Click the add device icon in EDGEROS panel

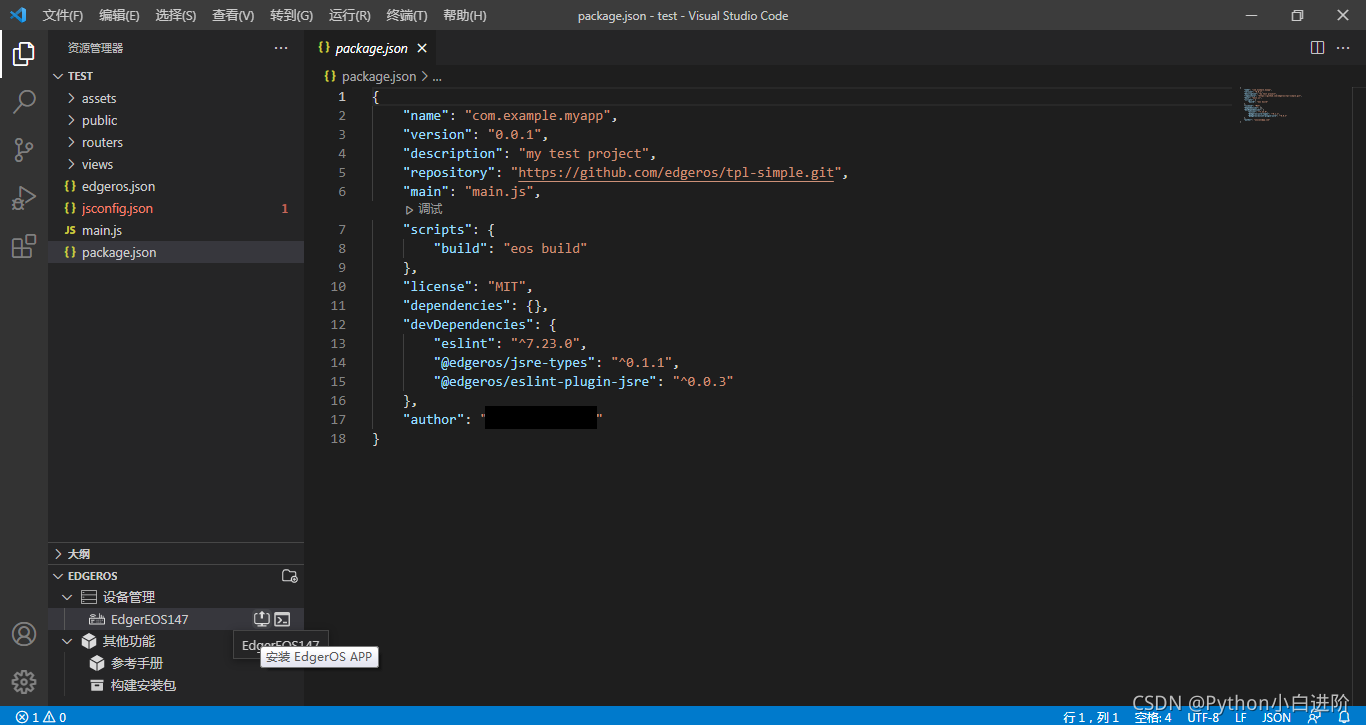coord(289,576)
